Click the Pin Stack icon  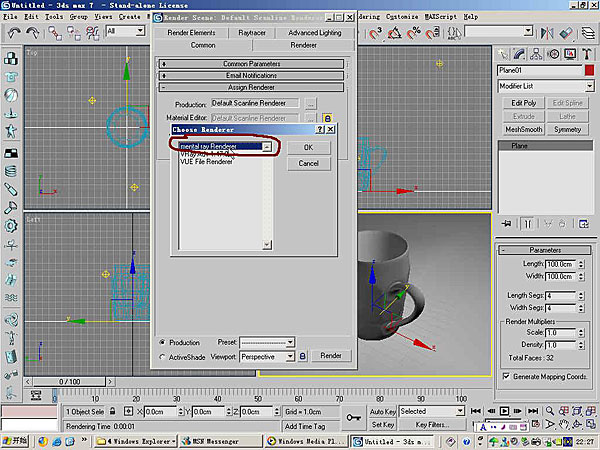pyautogui.click(x=506, y=223)
